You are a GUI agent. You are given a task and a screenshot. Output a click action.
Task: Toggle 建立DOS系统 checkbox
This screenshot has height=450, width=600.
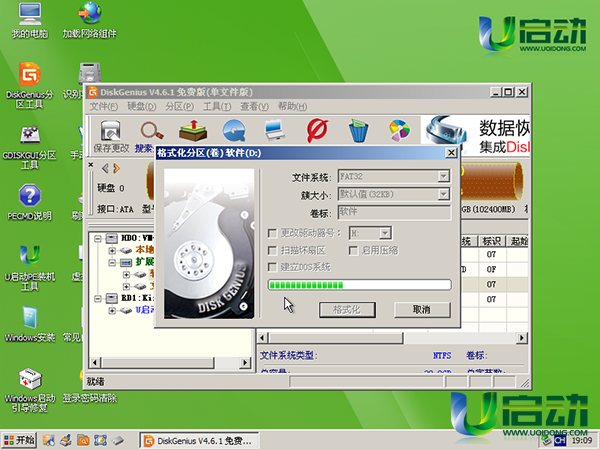pos(272,267)
